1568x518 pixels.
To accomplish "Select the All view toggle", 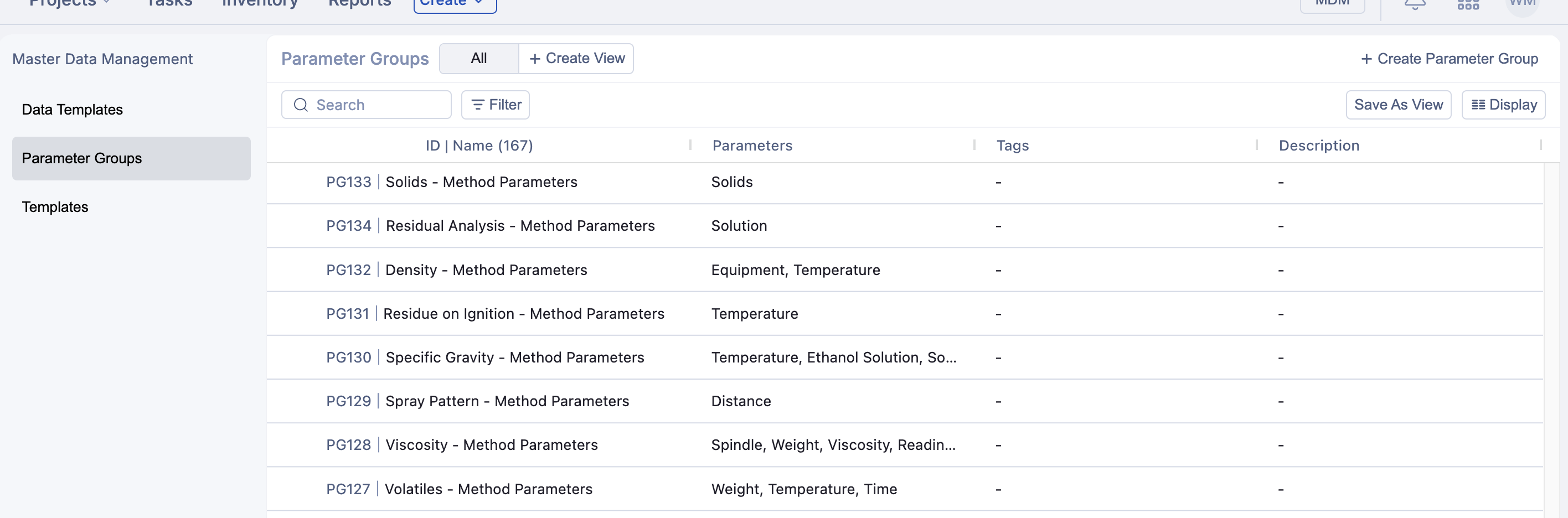I will (x=478, y=59).
